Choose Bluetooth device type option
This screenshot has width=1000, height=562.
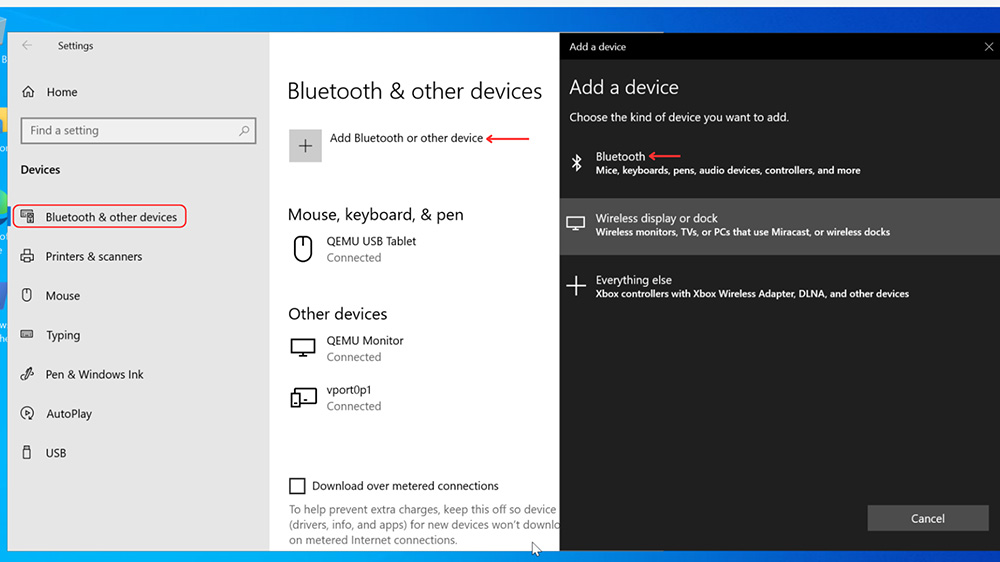point(780,163)
